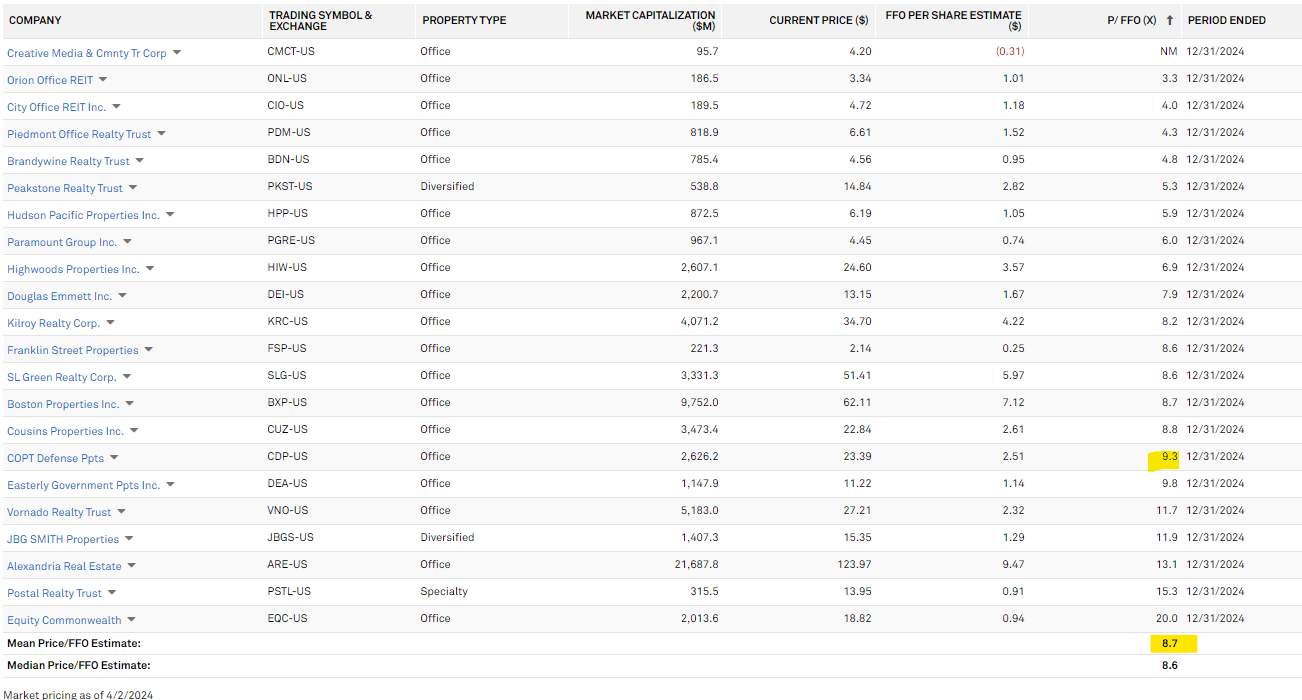Click the sort arrow beside P/FFO (X)
The height and width of the screenshot is (700, 1302).
[1170, 20]
